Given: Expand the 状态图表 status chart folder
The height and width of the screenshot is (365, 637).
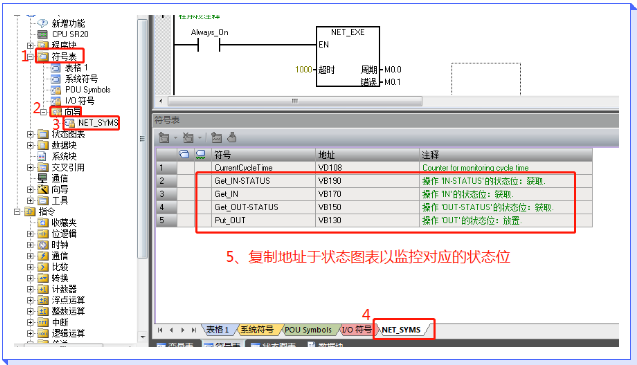Looking at the screenshot, I should (x=30, y=134).
